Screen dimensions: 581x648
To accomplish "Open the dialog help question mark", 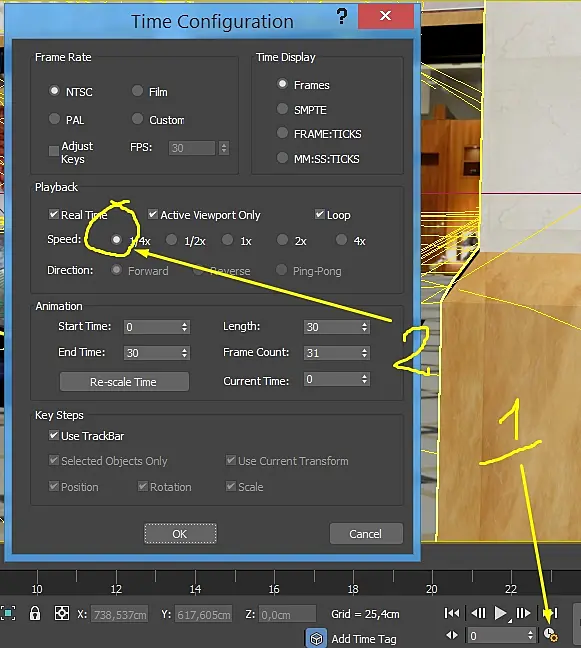I will (342, 17).
